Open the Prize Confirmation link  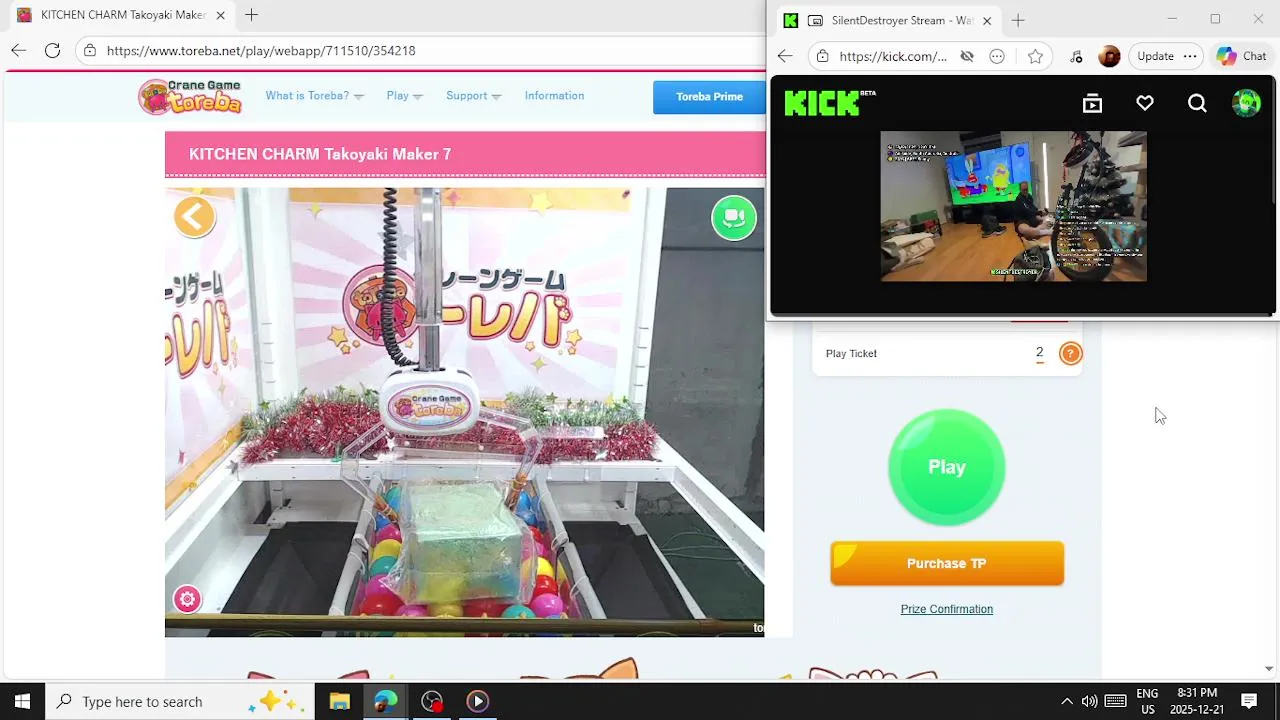click(x=946, y=609)
